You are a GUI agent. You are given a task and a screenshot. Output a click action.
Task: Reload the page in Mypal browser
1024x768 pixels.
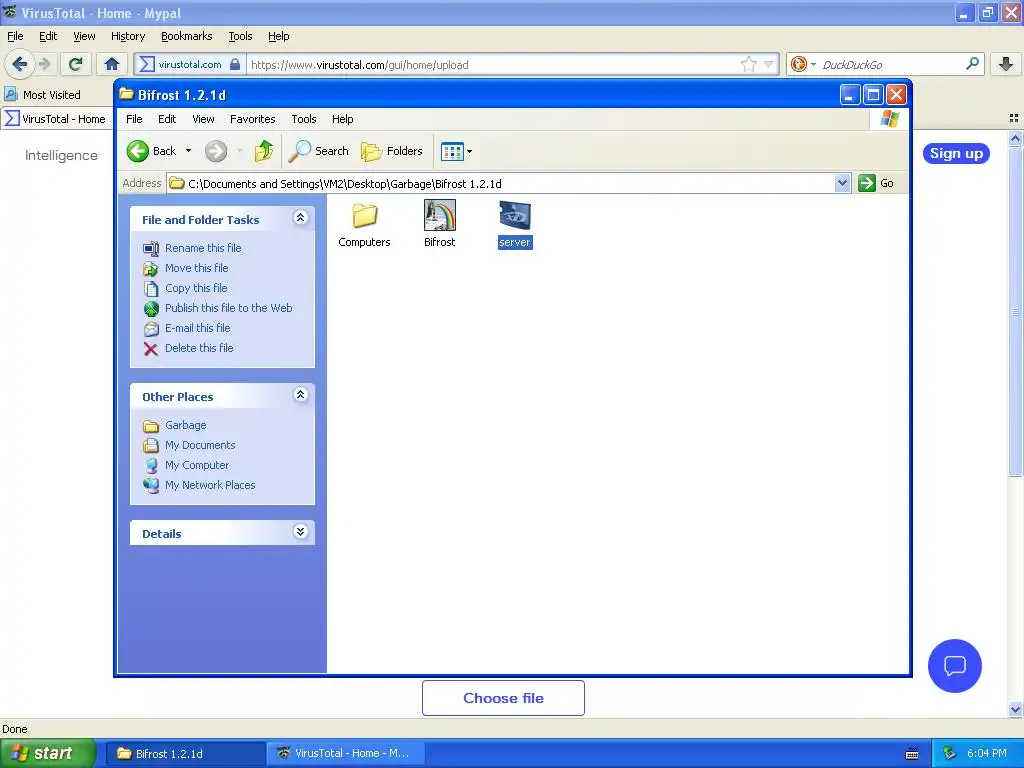coord(75,64)
